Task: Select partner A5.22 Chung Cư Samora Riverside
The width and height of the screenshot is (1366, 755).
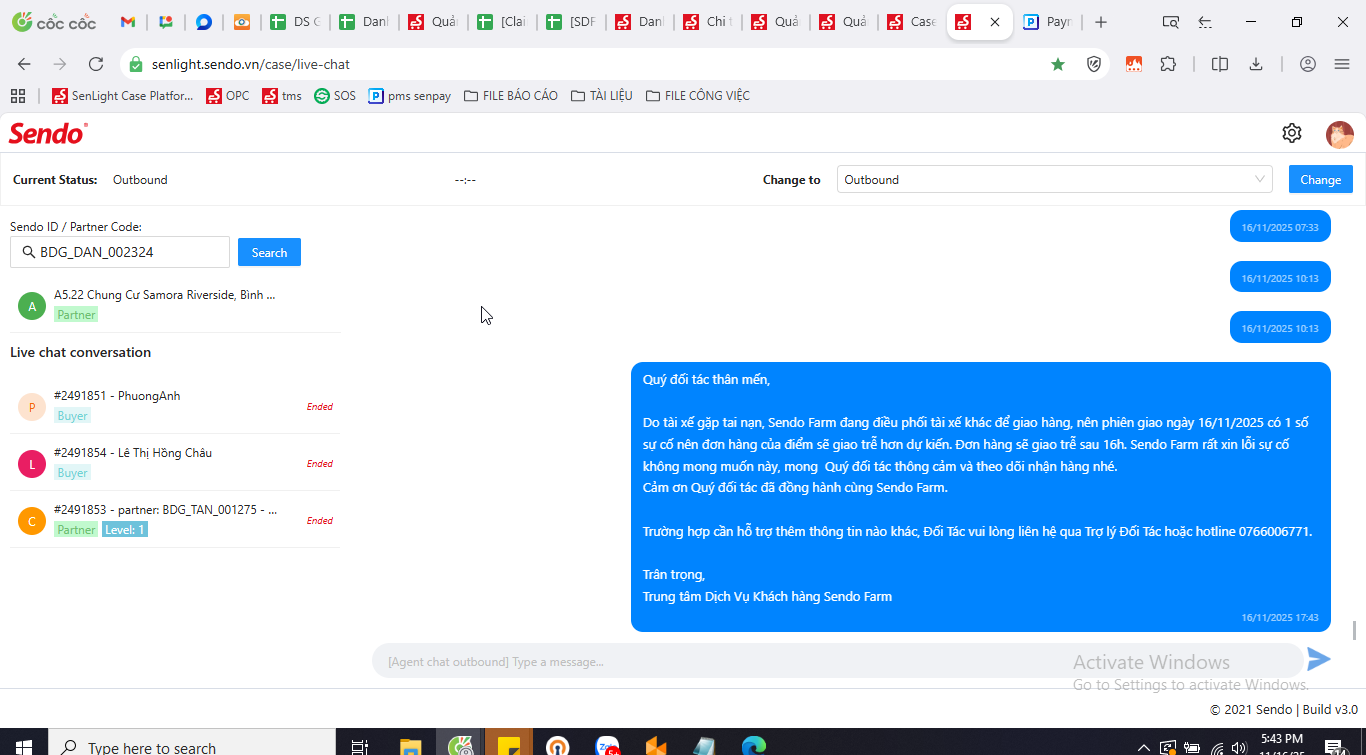Action: coord(175,304)
